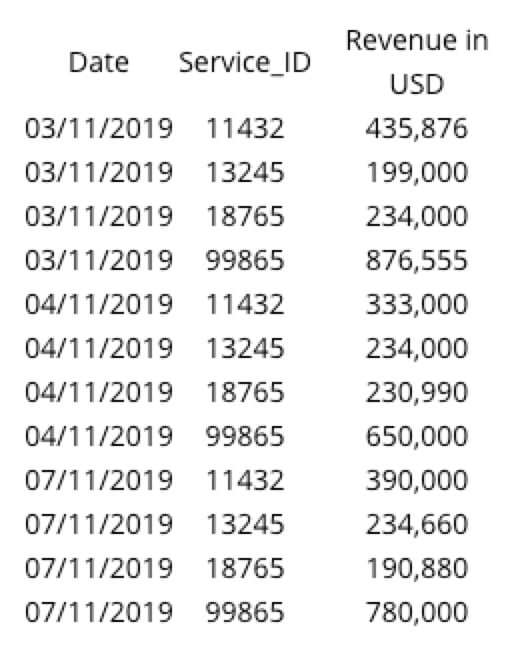The image size is (530, 654).
Task: Select the revenue cell 390,000
Action: pyautogui.click(x=417, y=480)
